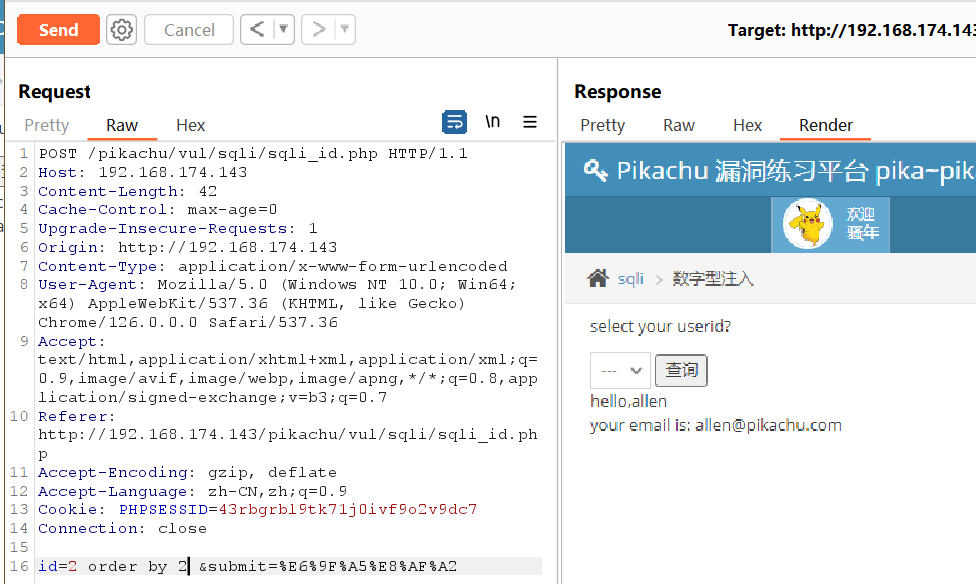Viewport: 976px width, 584px height.
Task: Open the sqli breadcrumb link
Action: point(631,279)
